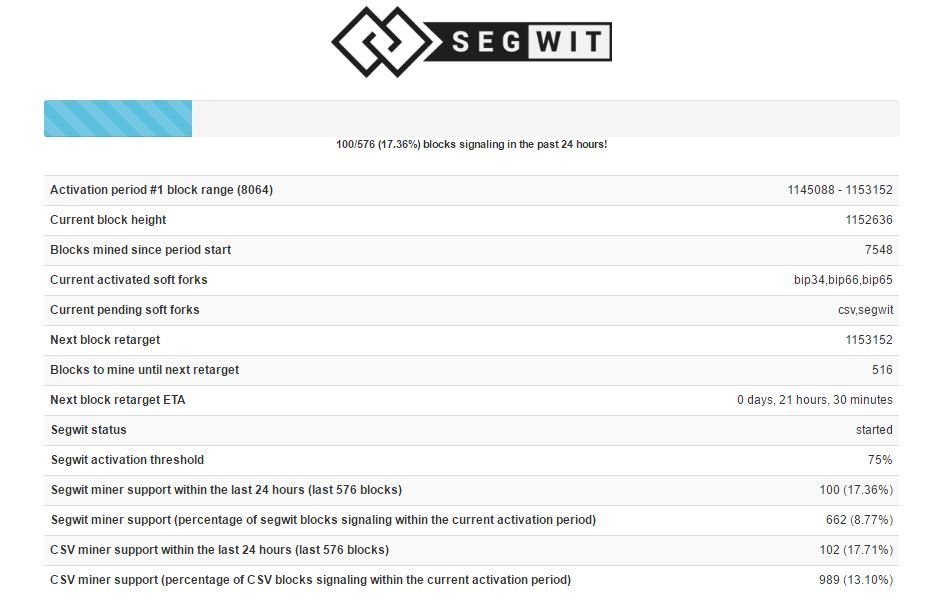The image size is (952, 610).
Task: Click the pending soft forks value csv,segwit
Action: 865,310
